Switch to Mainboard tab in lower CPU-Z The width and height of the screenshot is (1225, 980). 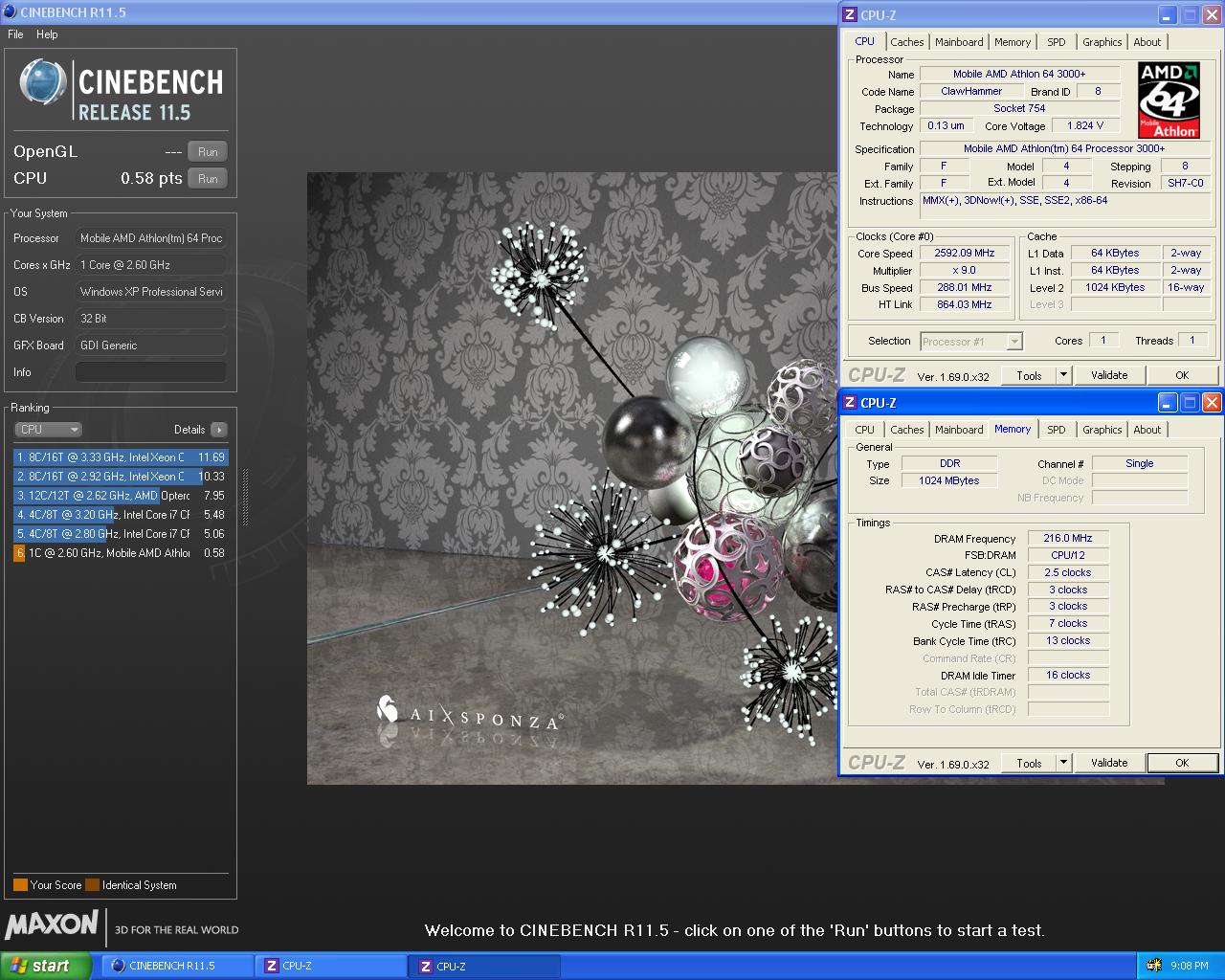[x=959, y=430]
